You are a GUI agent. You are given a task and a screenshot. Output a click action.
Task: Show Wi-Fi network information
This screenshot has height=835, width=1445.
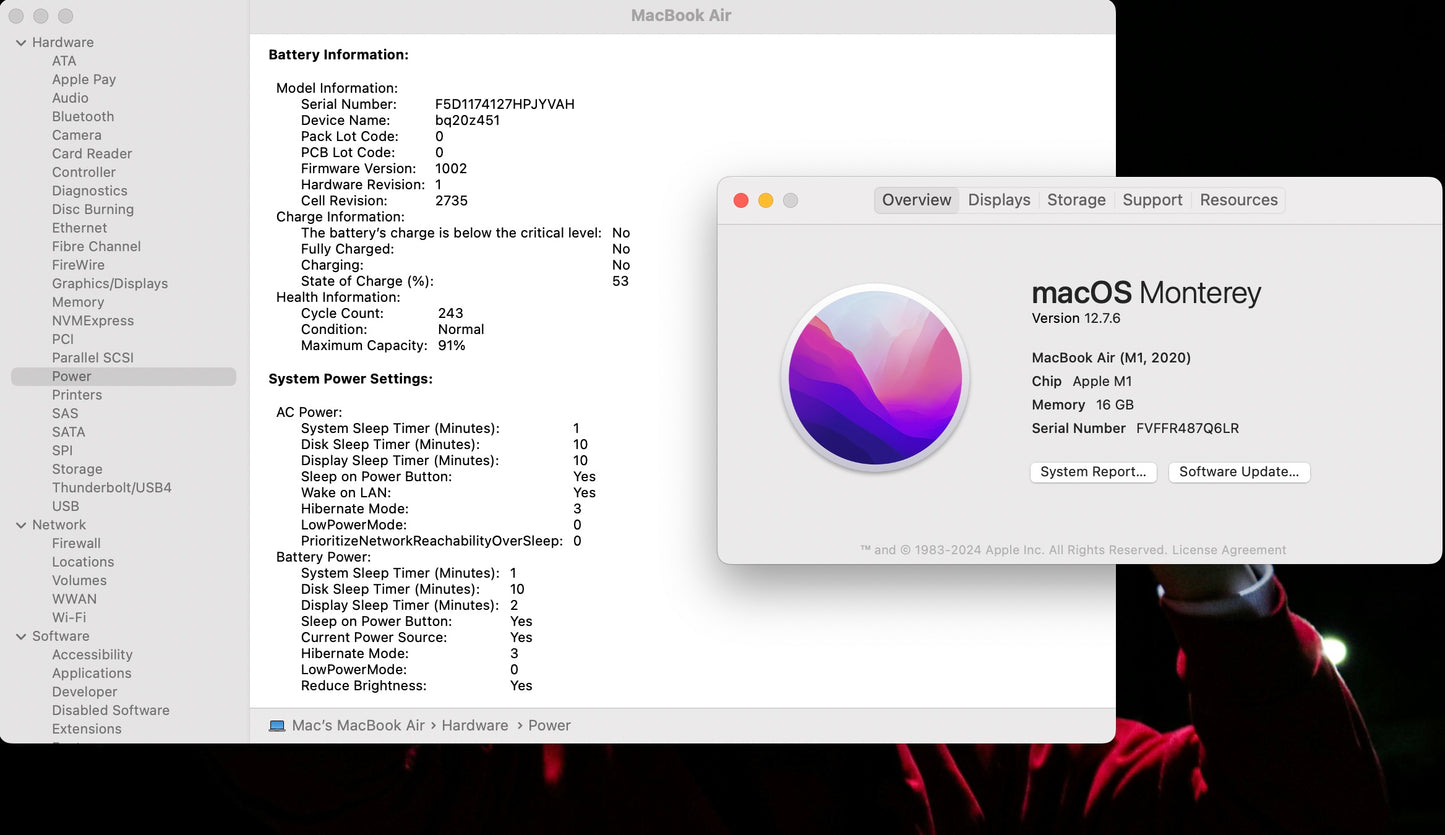(x=69, y=618)
